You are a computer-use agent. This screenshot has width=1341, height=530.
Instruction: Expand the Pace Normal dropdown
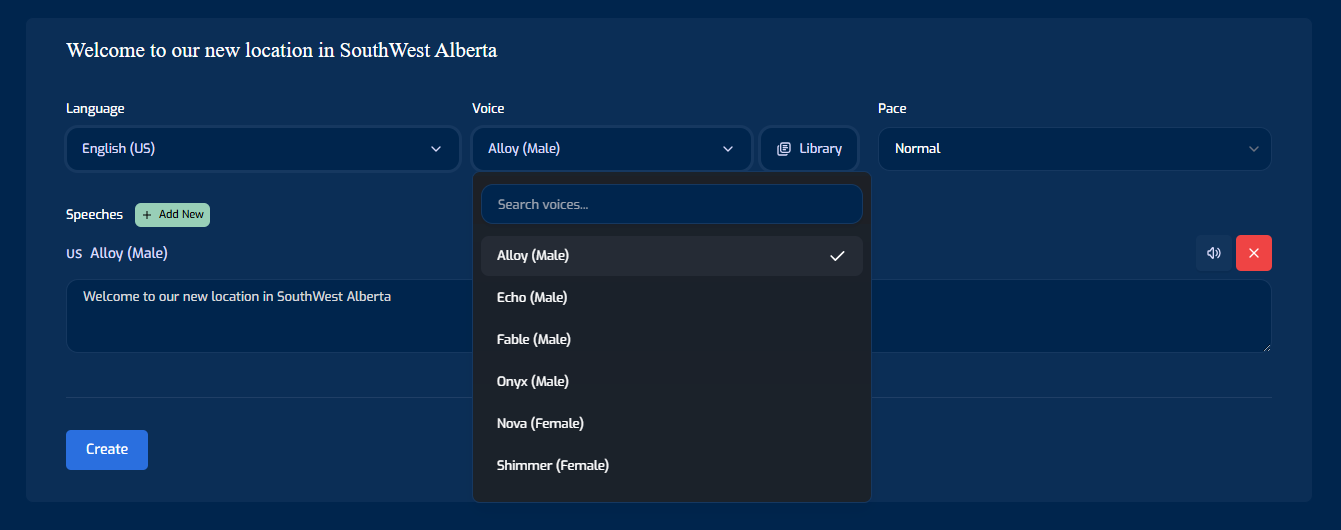pyautogui.click(x=1075, y=149)
